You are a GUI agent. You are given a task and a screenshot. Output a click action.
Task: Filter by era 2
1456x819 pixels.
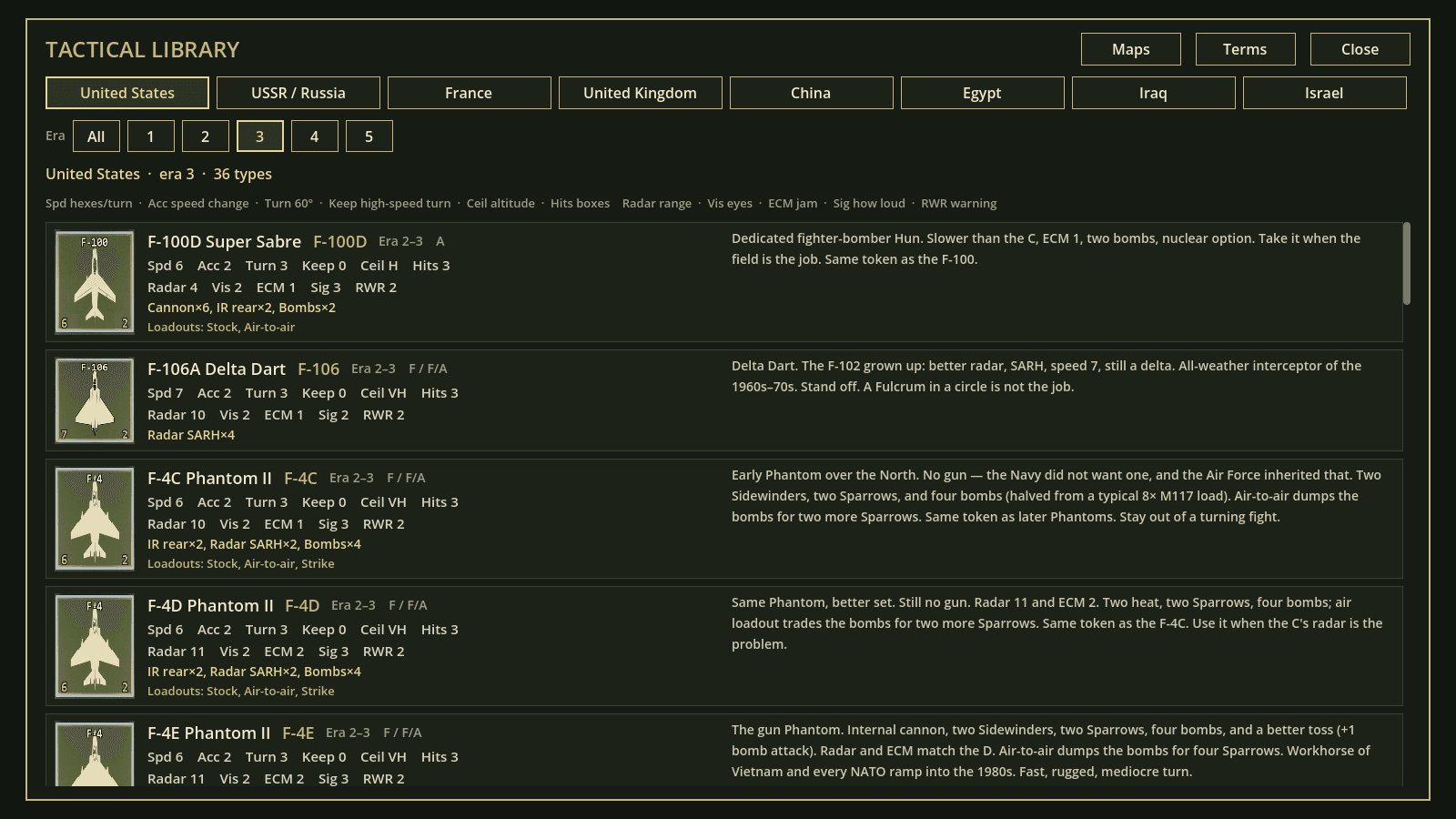(x=206, y=136)
